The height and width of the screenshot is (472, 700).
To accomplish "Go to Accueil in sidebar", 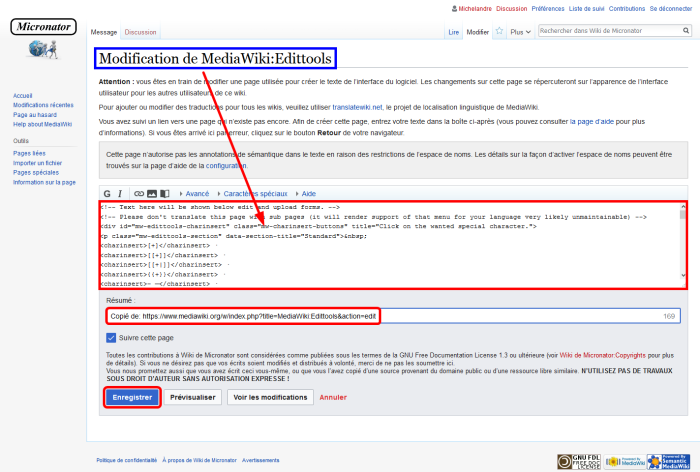I will tap(22, 96).
